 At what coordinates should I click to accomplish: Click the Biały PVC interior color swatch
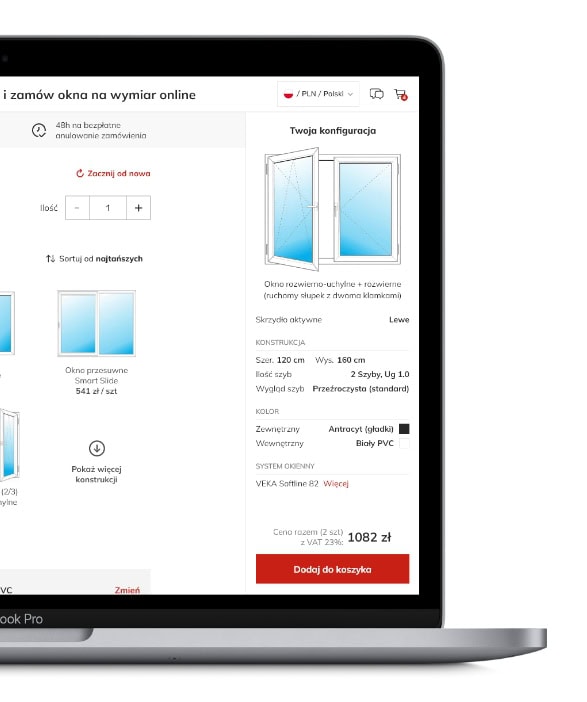(x=404, y=443)
